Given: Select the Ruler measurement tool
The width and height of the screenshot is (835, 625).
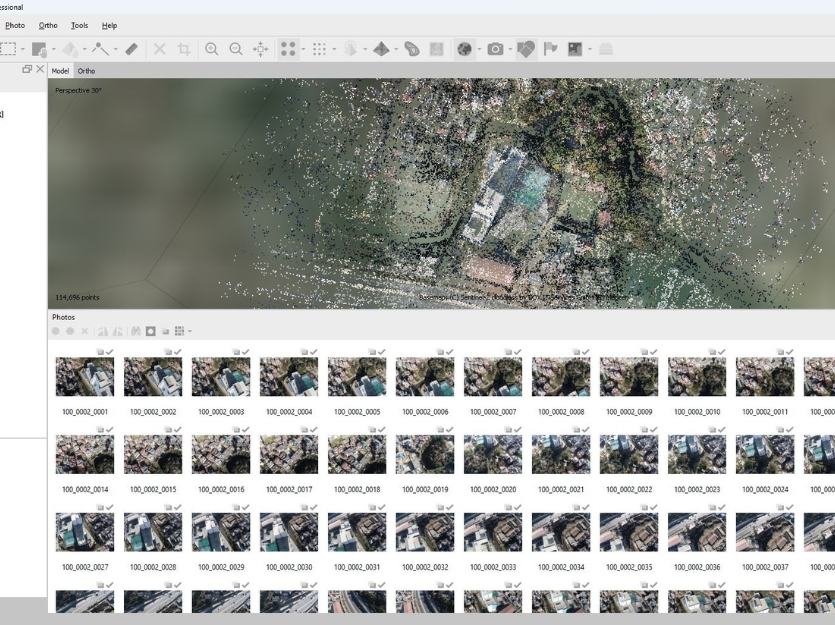Looking at the screenshot, I should [132, 47].
